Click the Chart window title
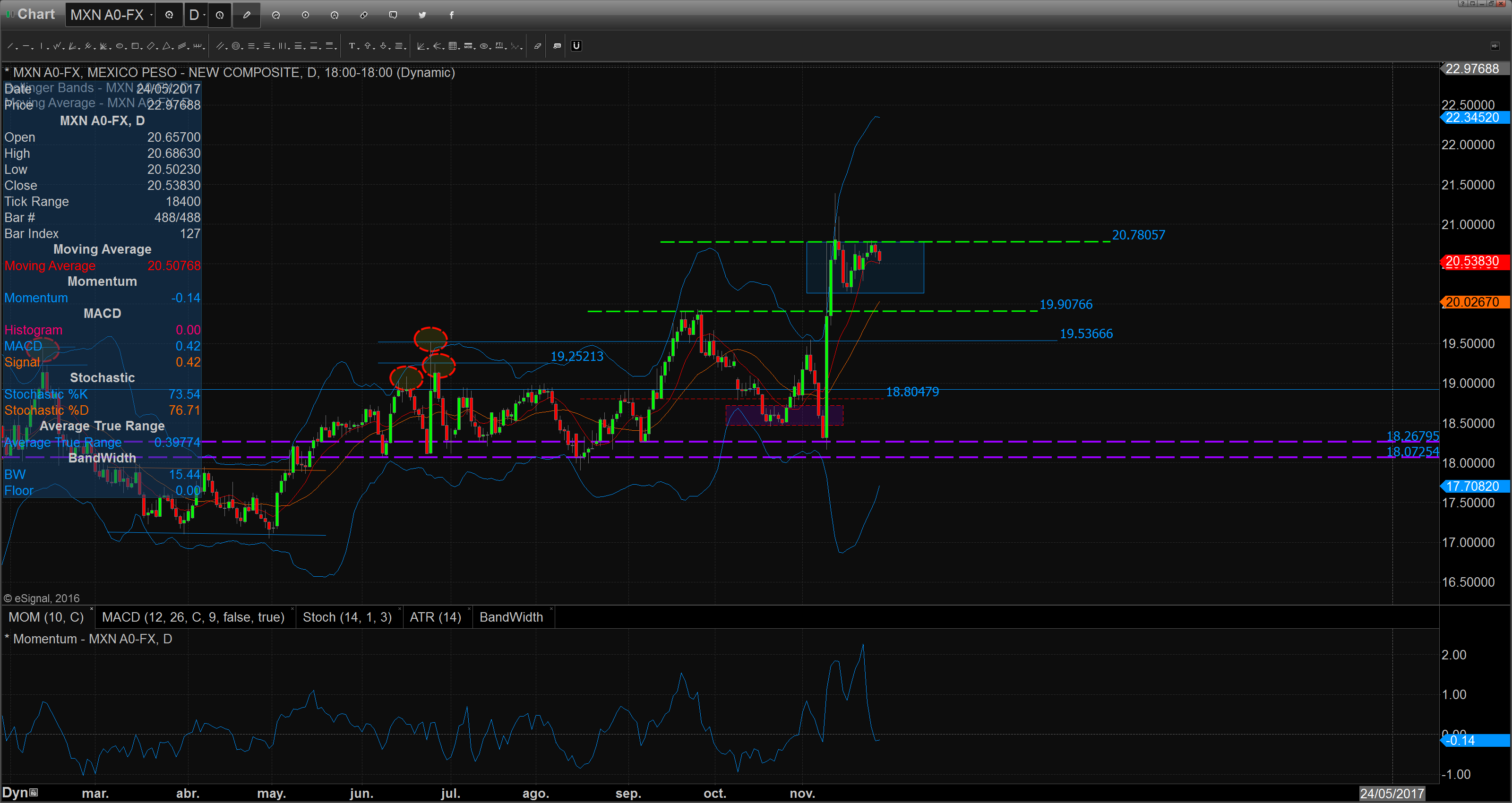Screen dimensions: 1512x803 coord(36,14)
